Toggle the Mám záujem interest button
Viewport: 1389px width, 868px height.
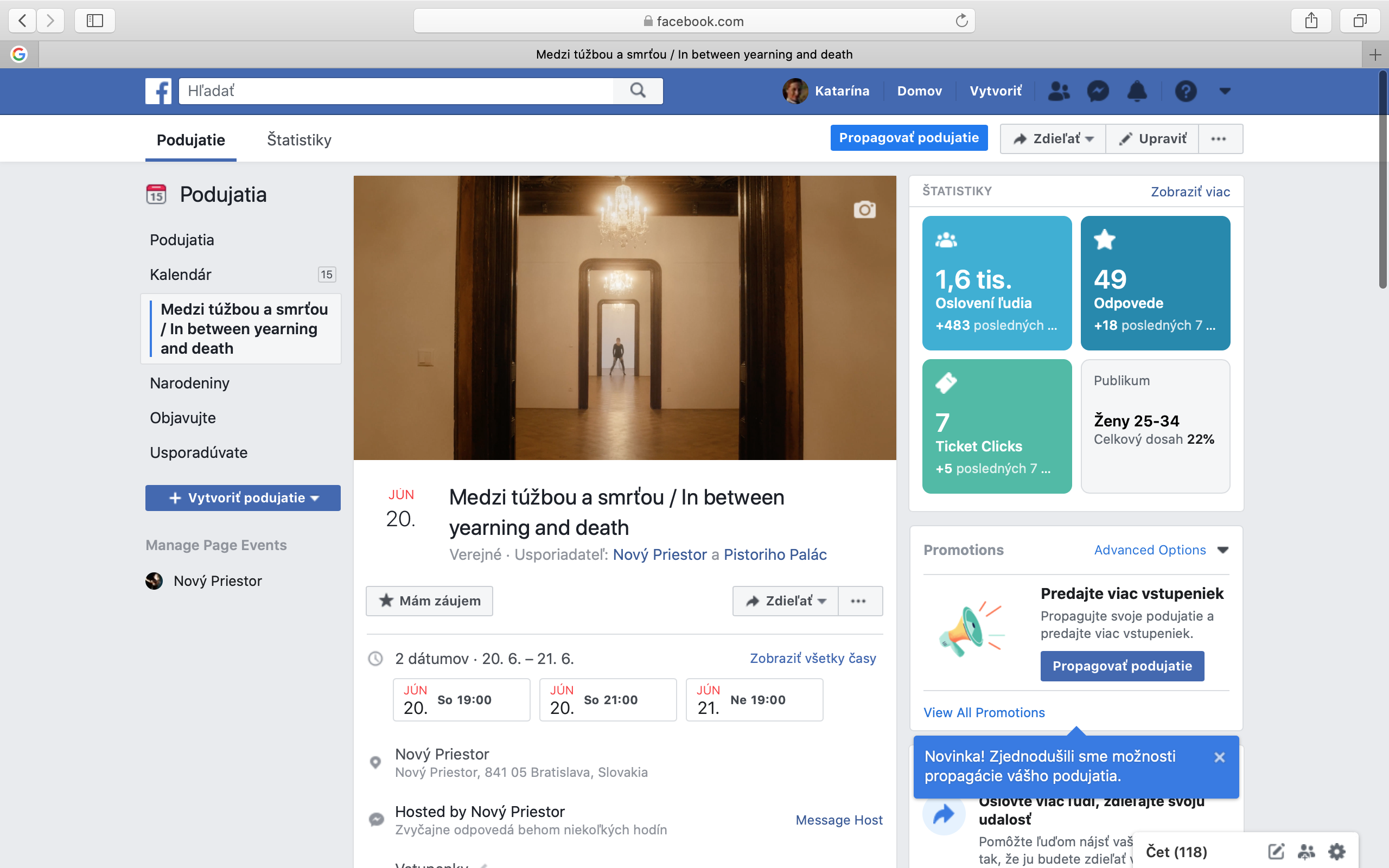pyautogui.click(x=429, y=601)
